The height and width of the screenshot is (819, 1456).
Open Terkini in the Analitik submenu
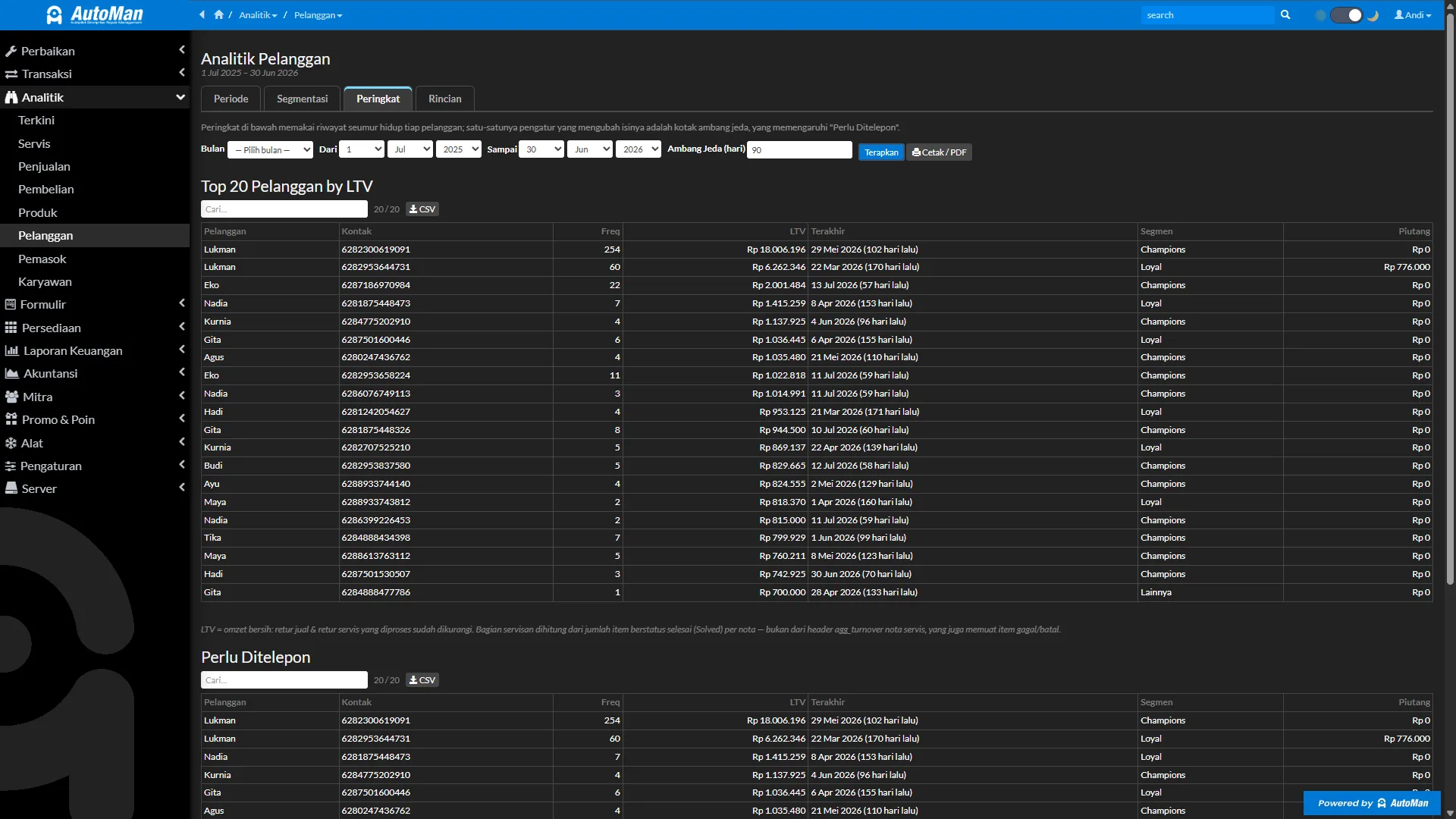pyautogui.click(x=95, y=121)
